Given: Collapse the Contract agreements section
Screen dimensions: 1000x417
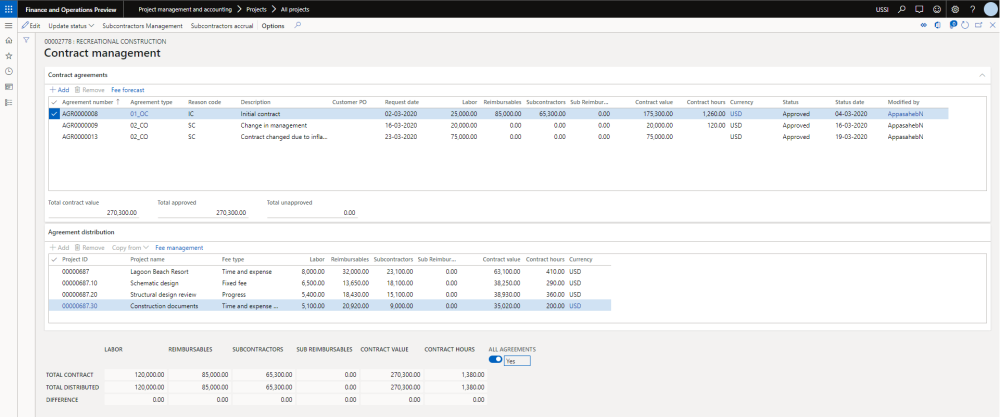Looking at the screenshot, I should point(980,75).
